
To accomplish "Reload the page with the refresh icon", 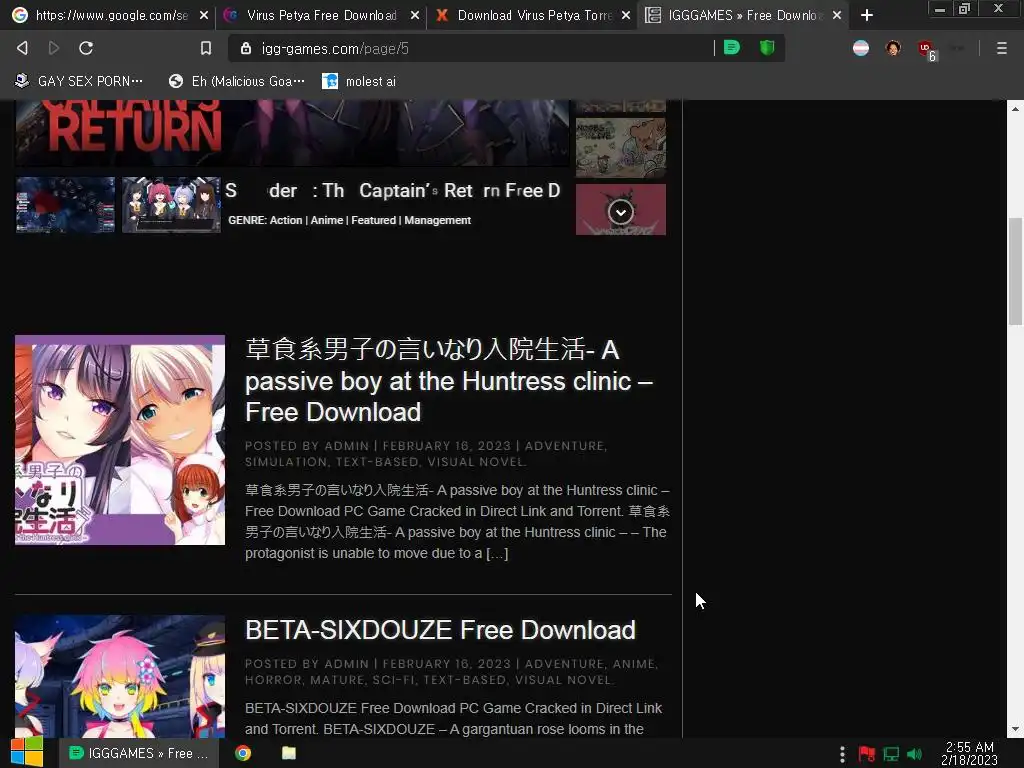I will pyautogui.click(x=86, y=48).
